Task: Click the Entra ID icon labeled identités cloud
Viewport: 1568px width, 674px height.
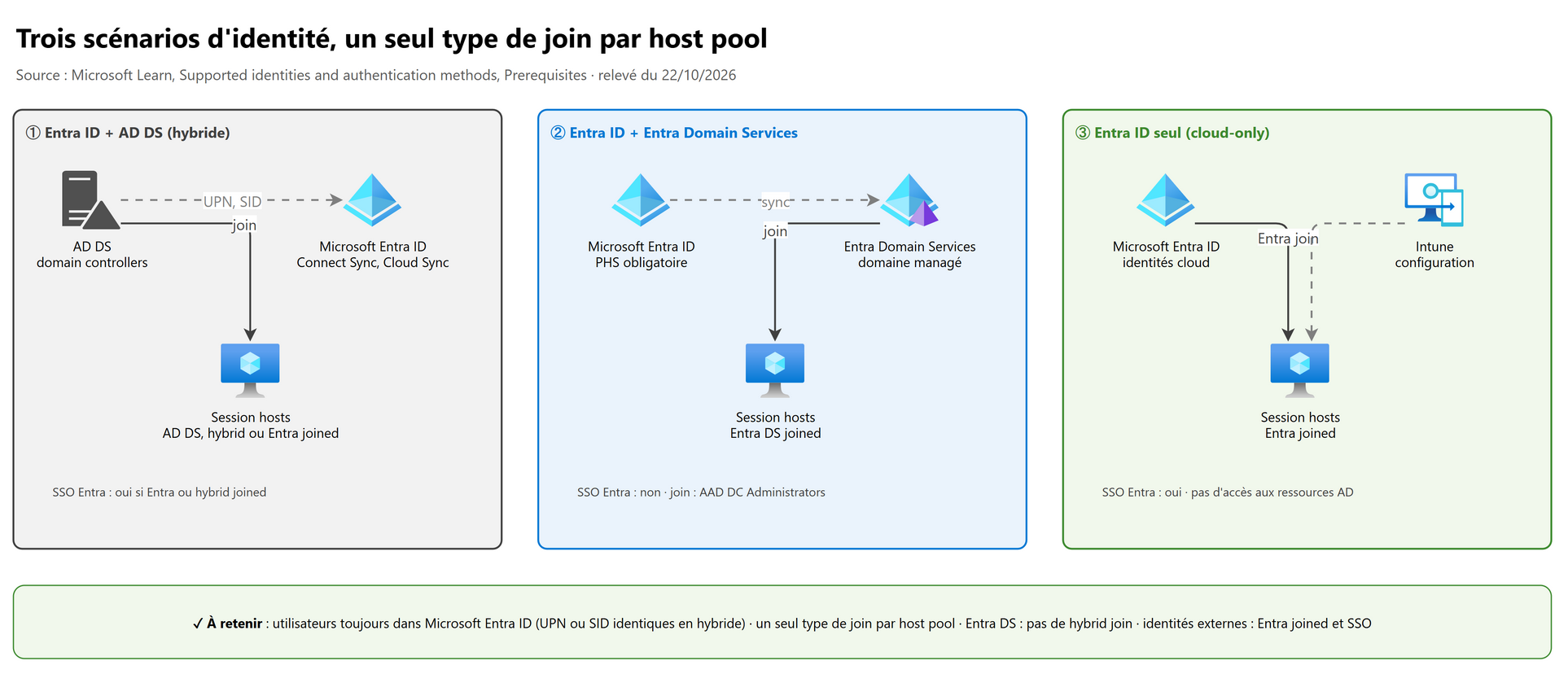Action: [x=1166, y=199]
